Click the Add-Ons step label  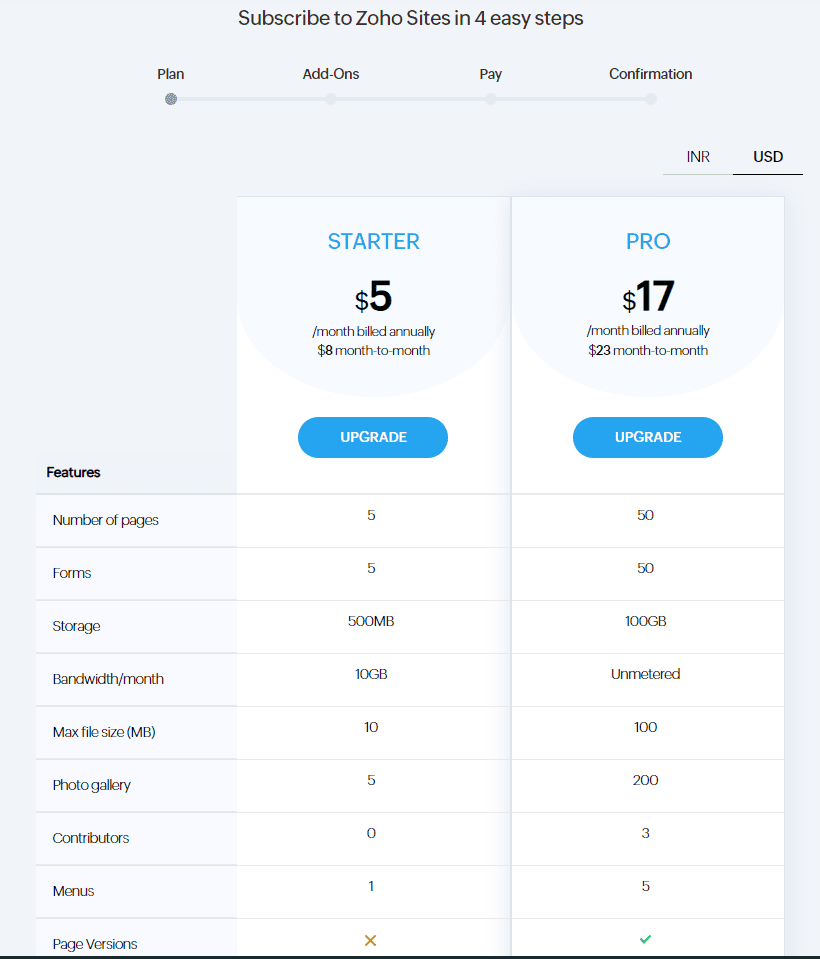(331, 74)
